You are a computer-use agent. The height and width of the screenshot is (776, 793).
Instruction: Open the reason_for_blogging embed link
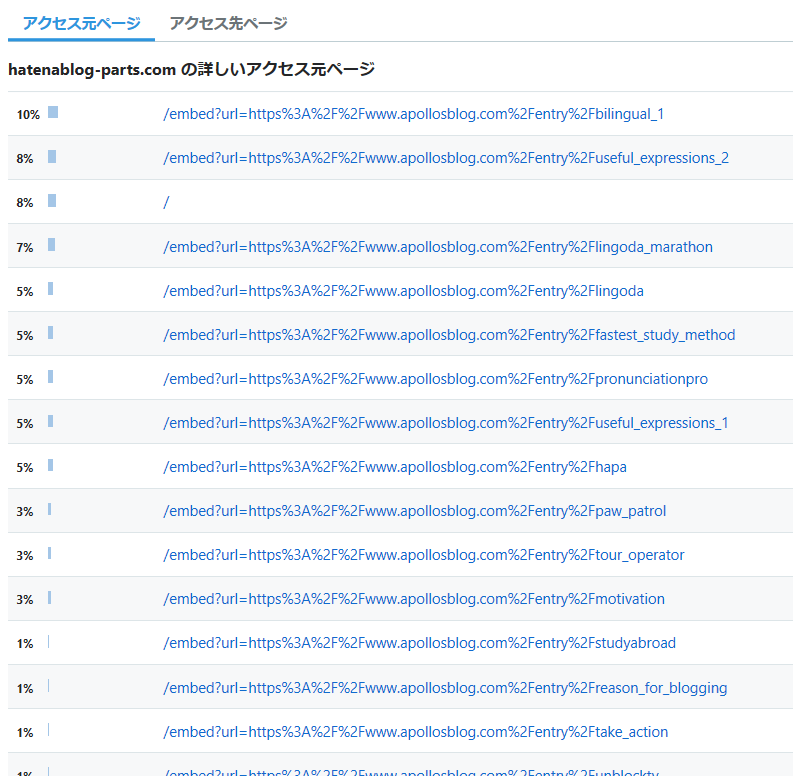point(445,688)
